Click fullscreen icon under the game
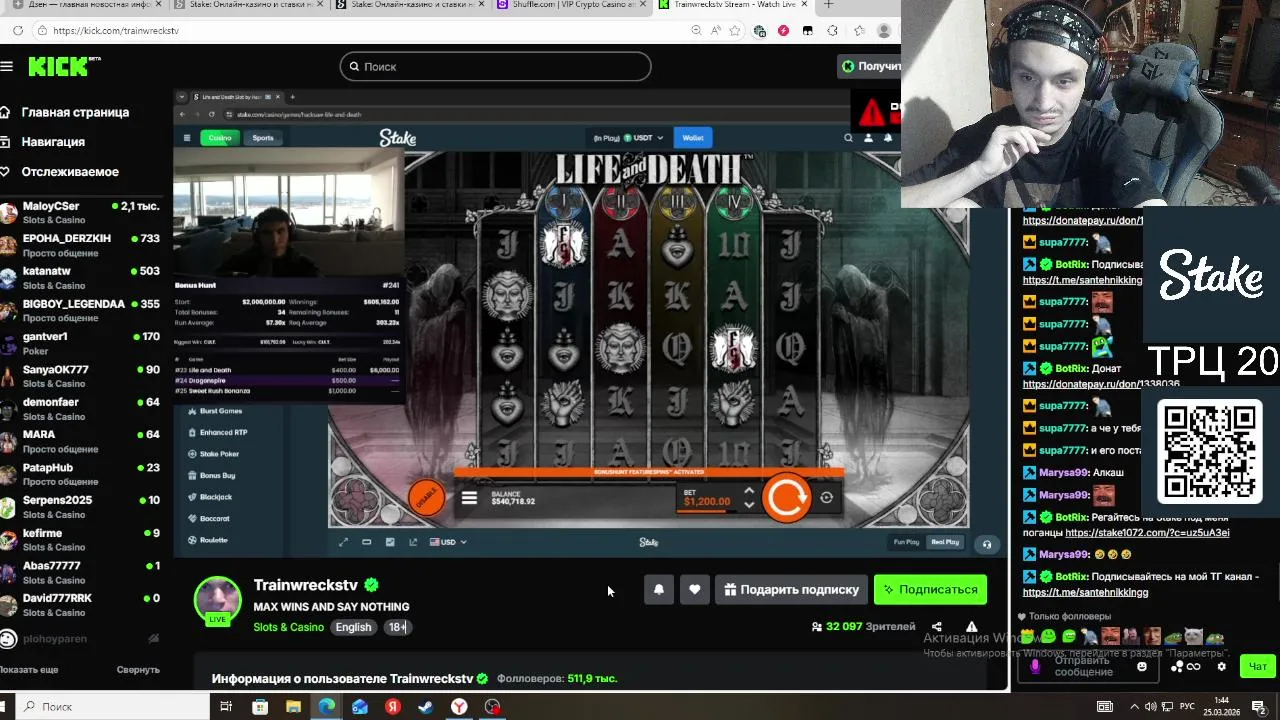 click(x=343, y=542)
